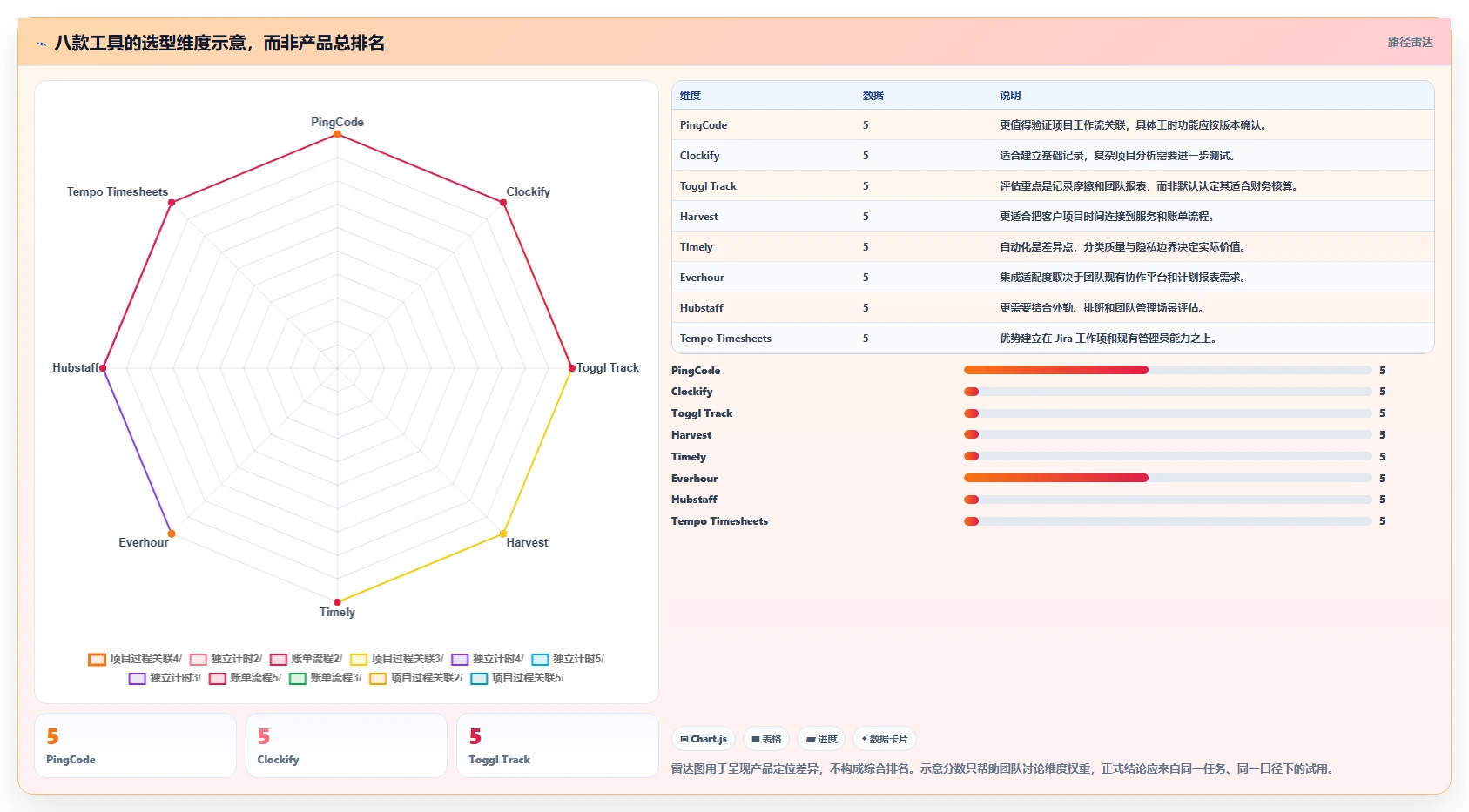Screen dimensions: 1469x812
Task: Click the small icon before the page title
Action: point(41,44)
